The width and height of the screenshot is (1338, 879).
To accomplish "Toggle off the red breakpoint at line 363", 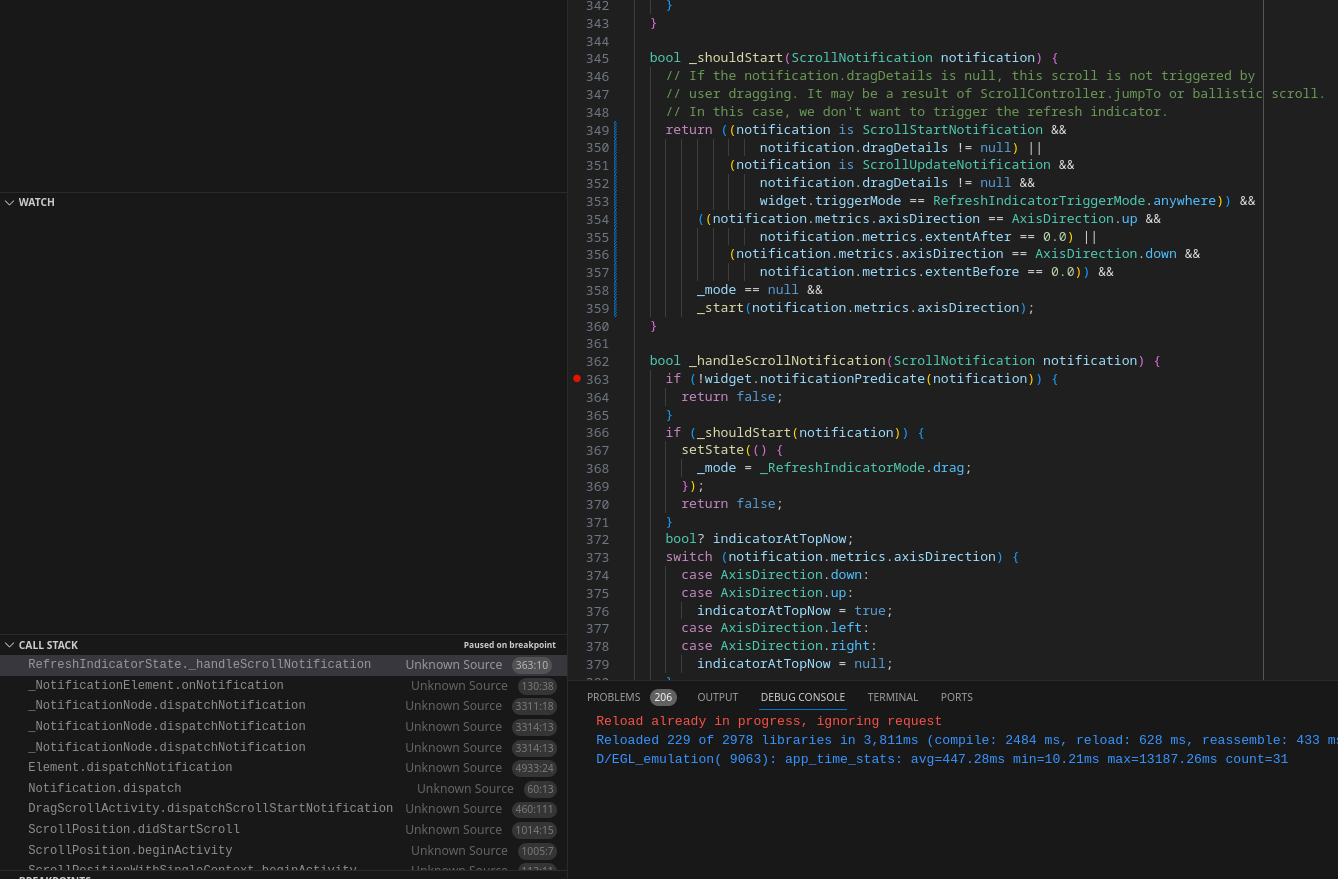I will click(577, 378).
